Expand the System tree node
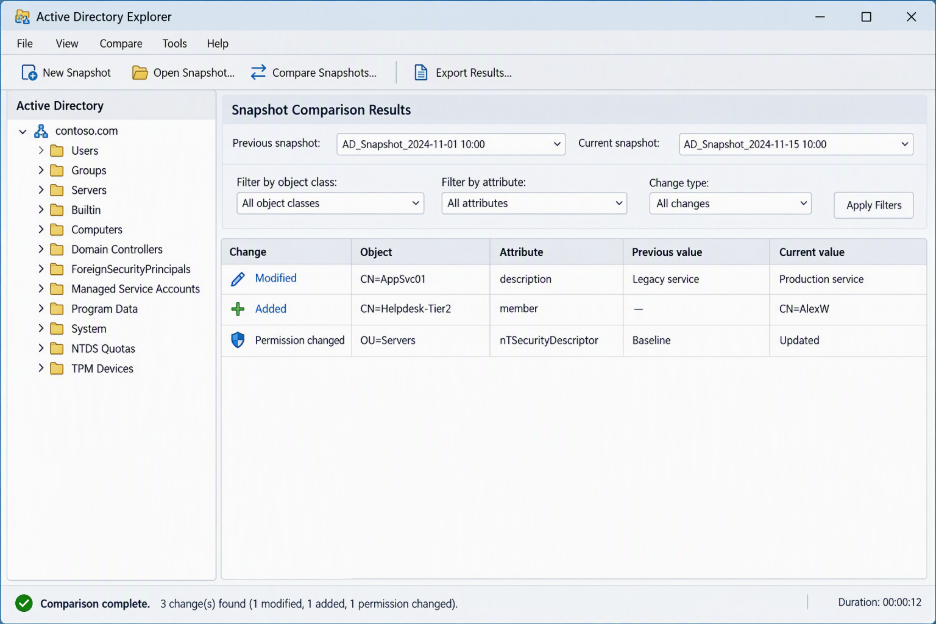This screenshot has width=936, height=624. [41, 329]
